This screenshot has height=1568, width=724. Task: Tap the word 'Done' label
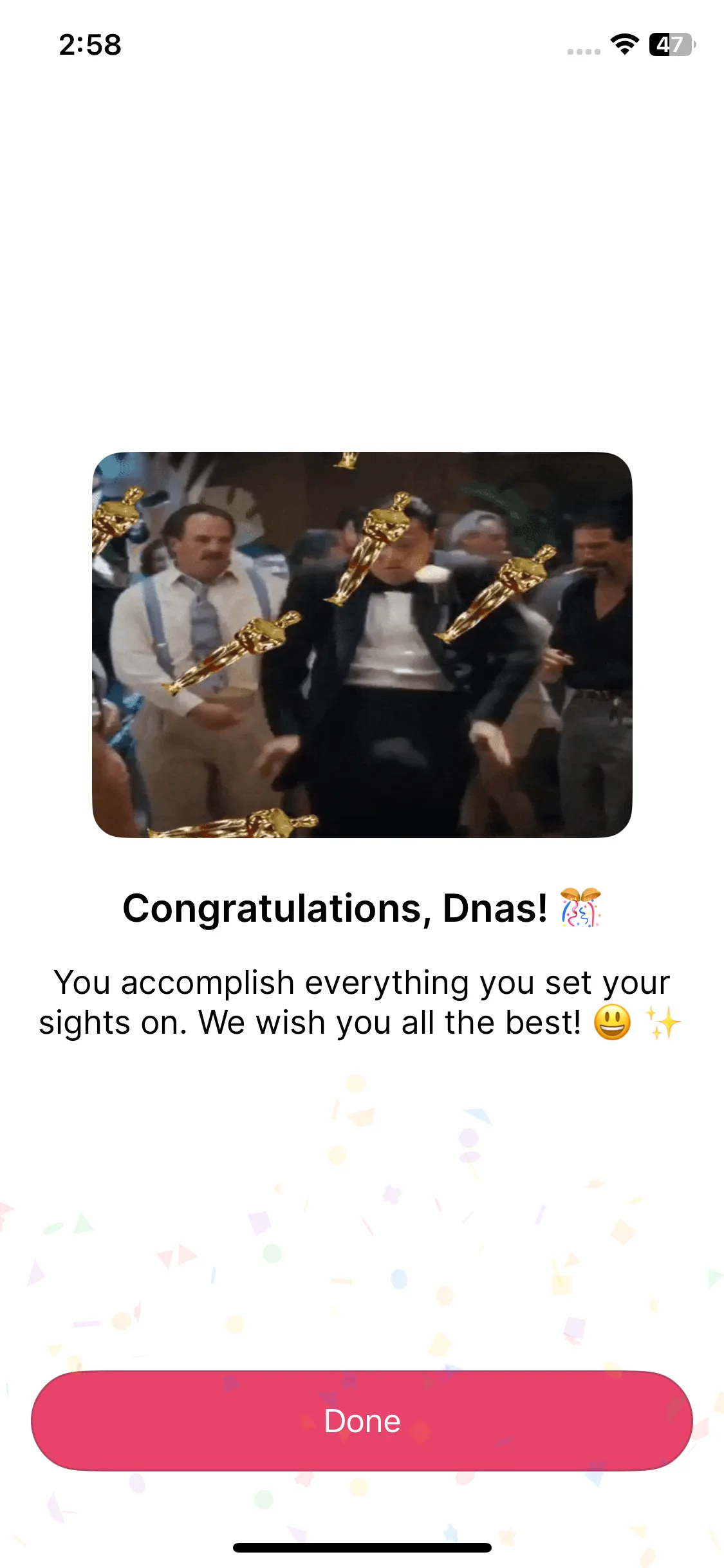362,1421
